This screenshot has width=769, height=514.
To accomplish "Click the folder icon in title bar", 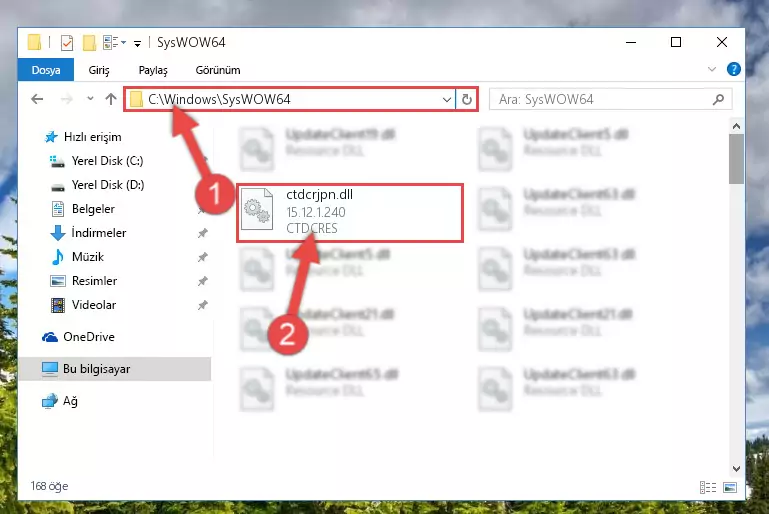I will click(x=34, y=42).
